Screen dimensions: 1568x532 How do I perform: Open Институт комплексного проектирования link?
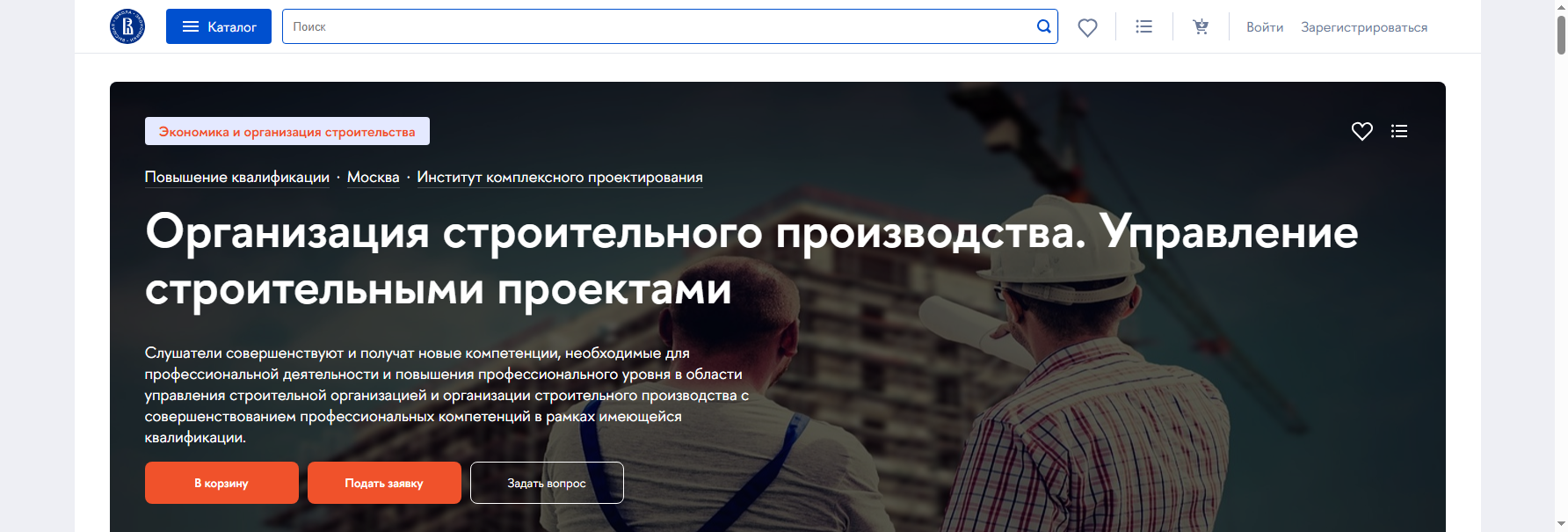click(560, 178)
